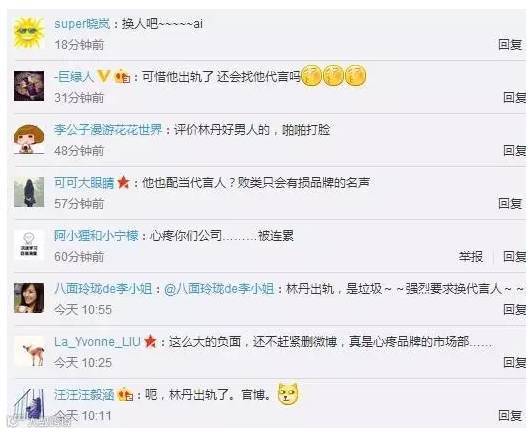Reply to 可可大眼睛's comment
This screenshot has height=433, width=532.
[510, 203]
